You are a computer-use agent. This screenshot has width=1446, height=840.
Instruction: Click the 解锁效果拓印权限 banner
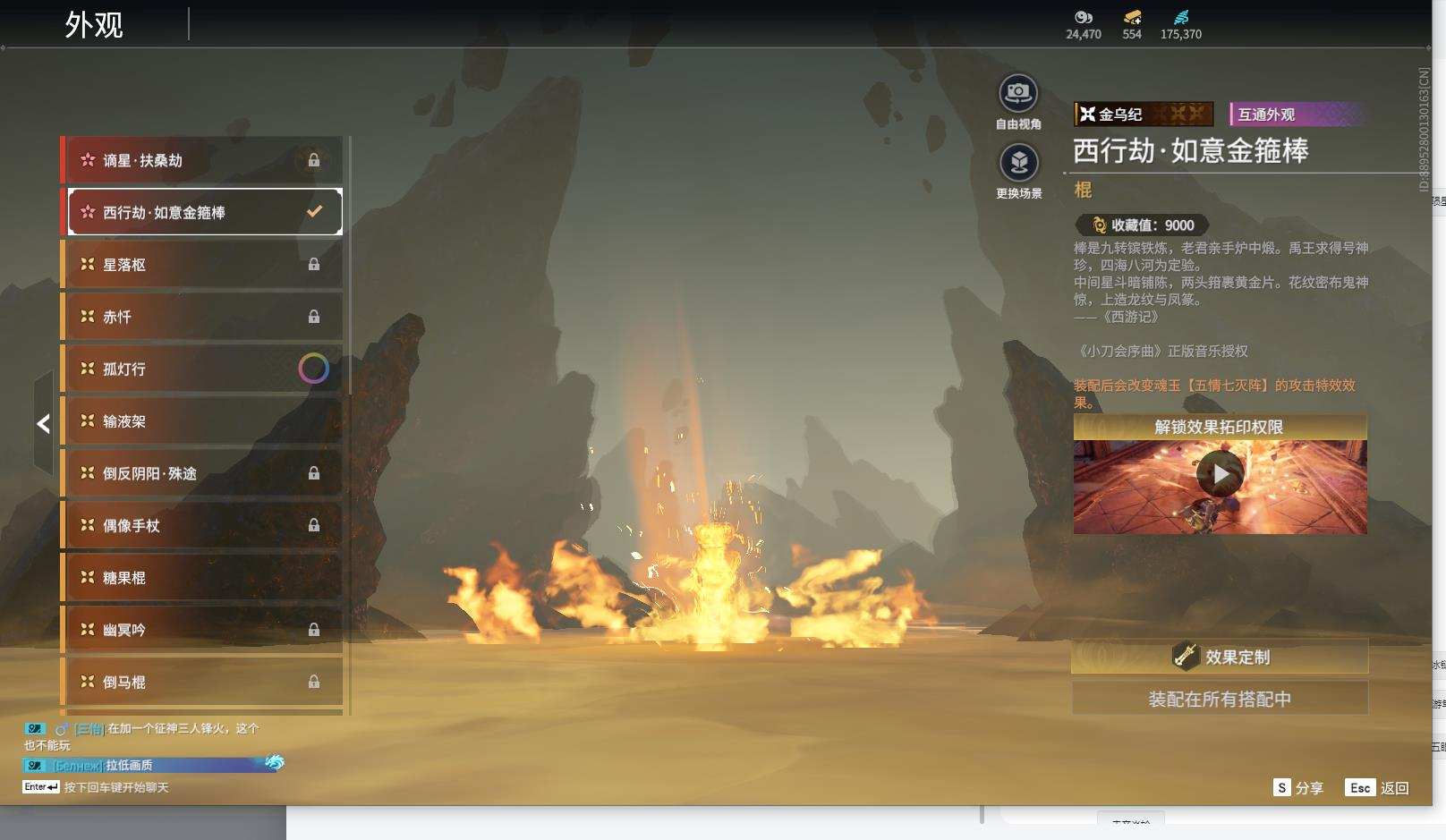click(x=1220, y=427)
